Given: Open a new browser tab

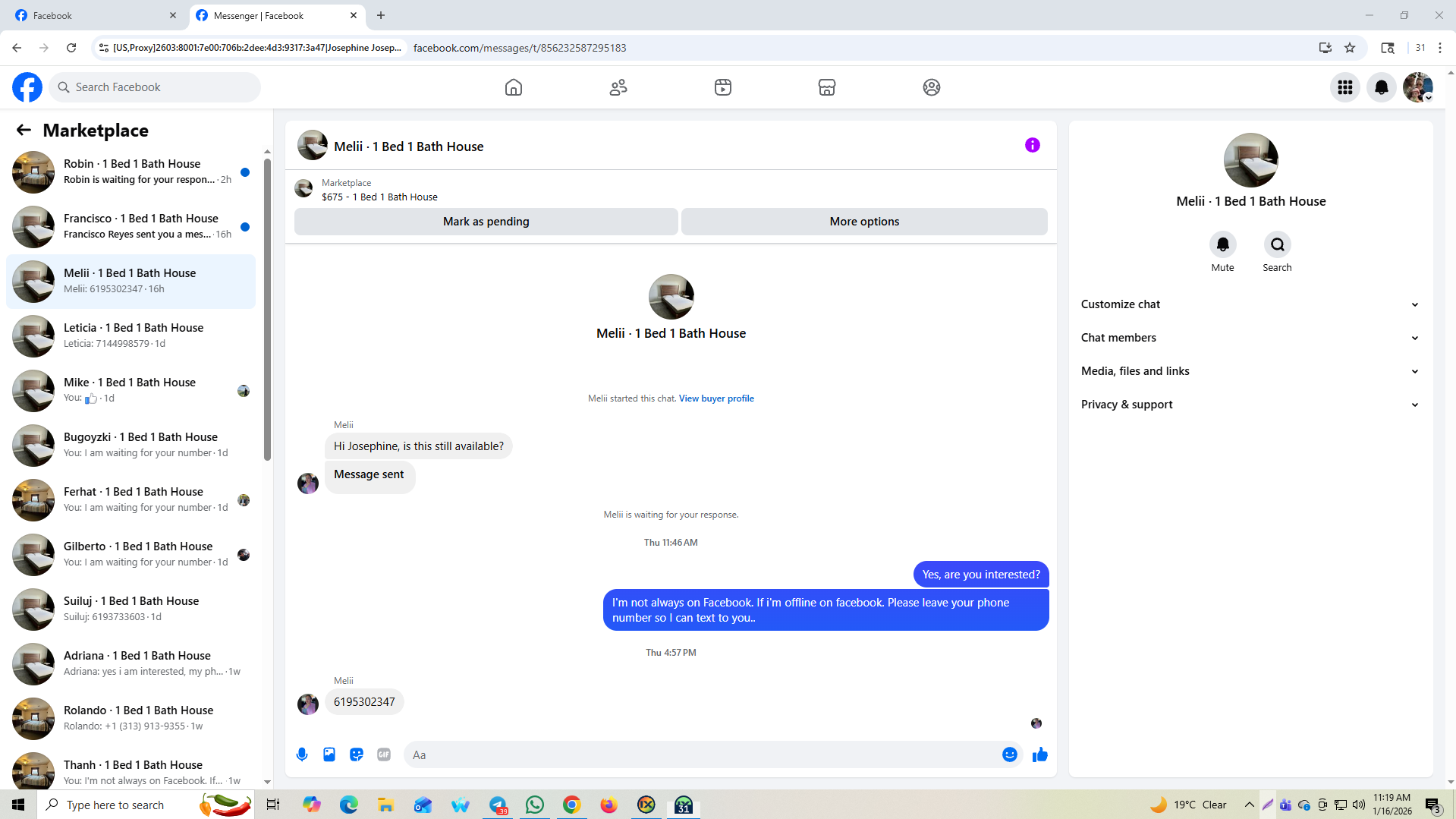Looking at the screenshot, I should 381,15.
